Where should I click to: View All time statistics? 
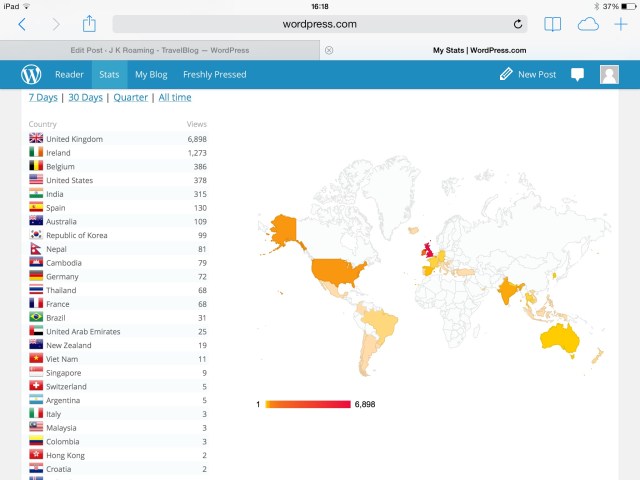[174, 97]
